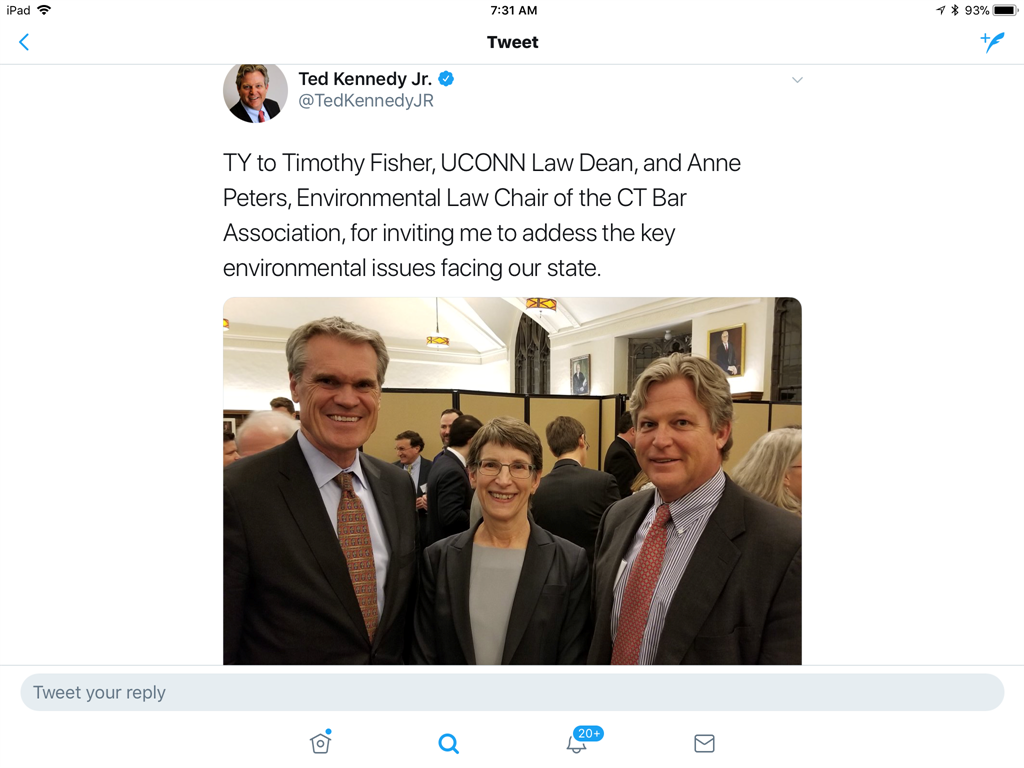Expand the tweet options chevron
The height and width of the screenshot is (768, 1024).
(797, 80)
